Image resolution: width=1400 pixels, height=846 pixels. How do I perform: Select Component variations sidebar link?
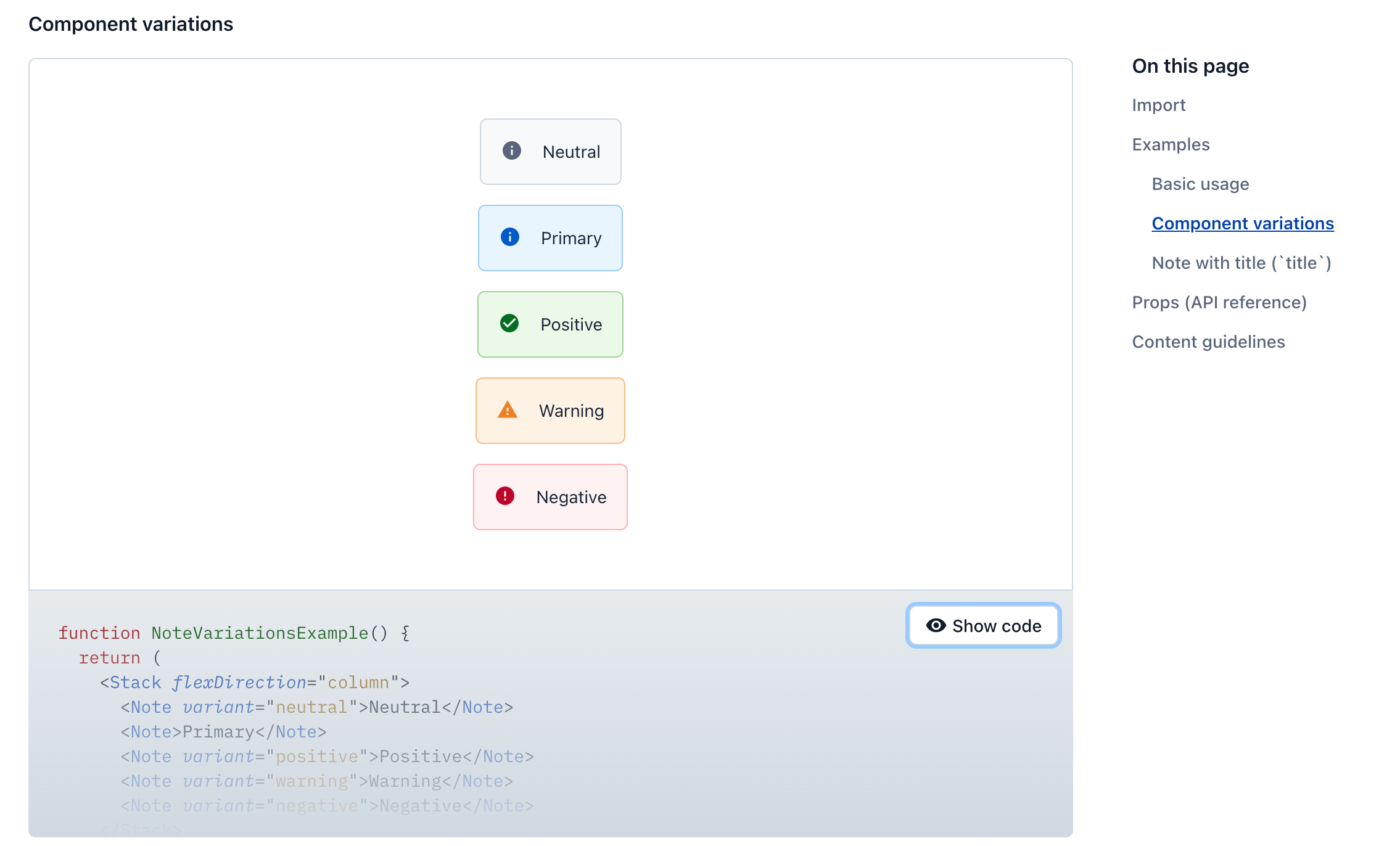tap(1242, 223)
